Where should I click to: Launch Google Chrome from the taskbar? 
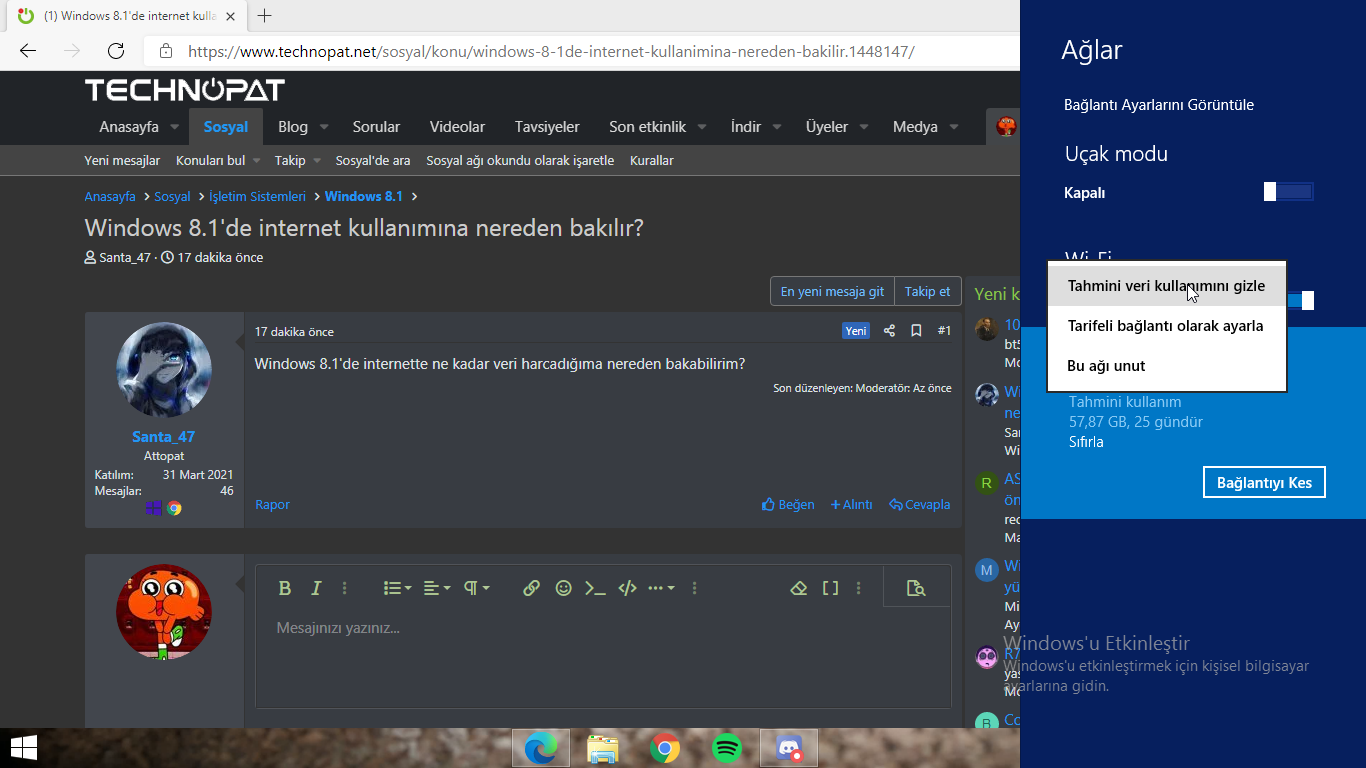point(665,748)
